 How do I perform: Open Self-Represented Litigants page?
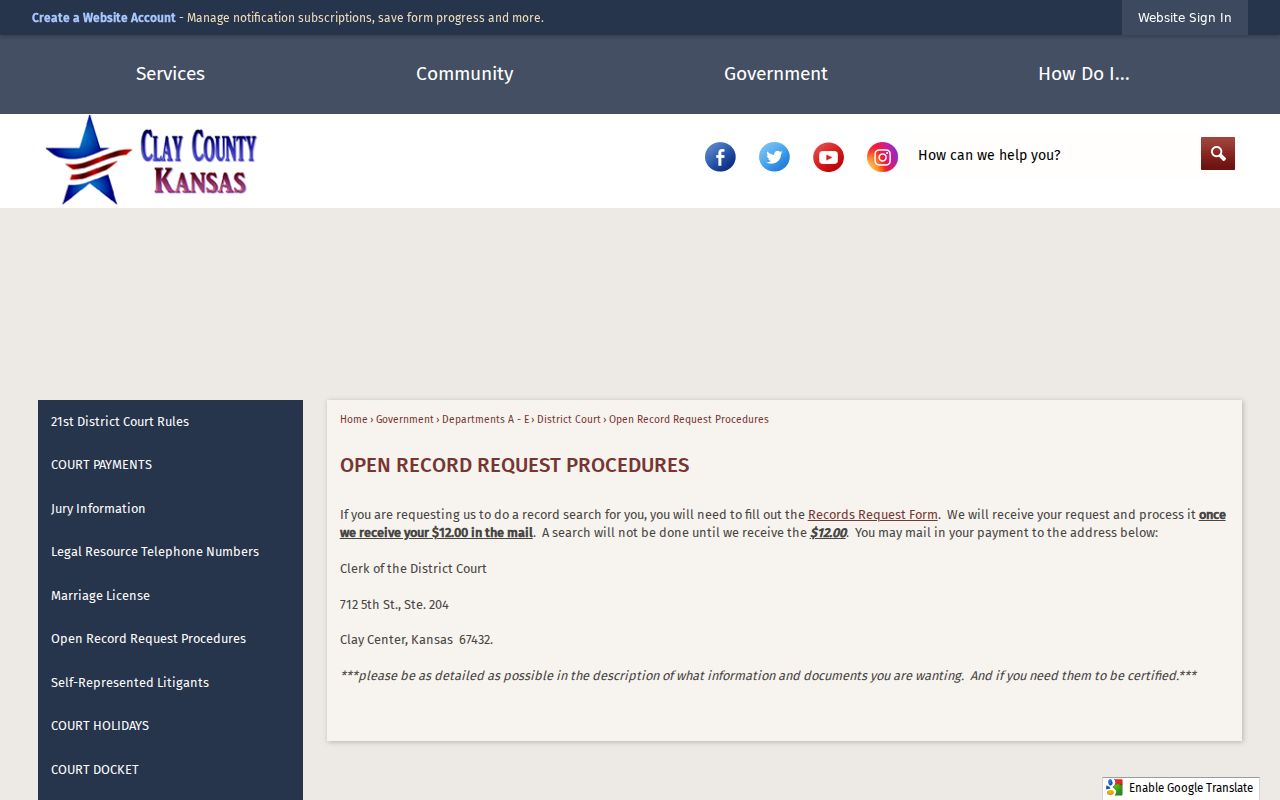click(170, 683)
